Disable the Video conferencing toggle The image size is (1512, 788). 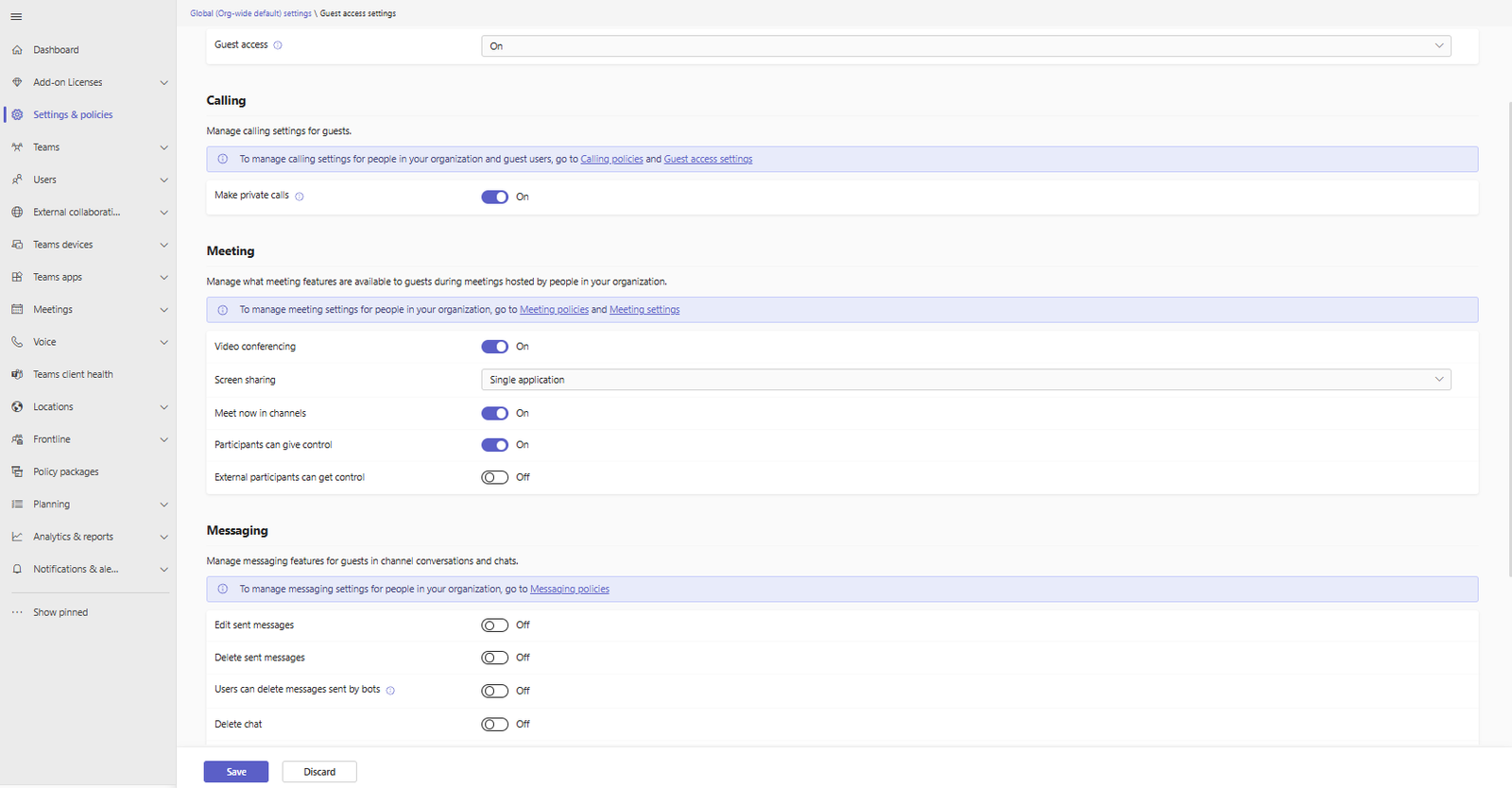(495, 347)
